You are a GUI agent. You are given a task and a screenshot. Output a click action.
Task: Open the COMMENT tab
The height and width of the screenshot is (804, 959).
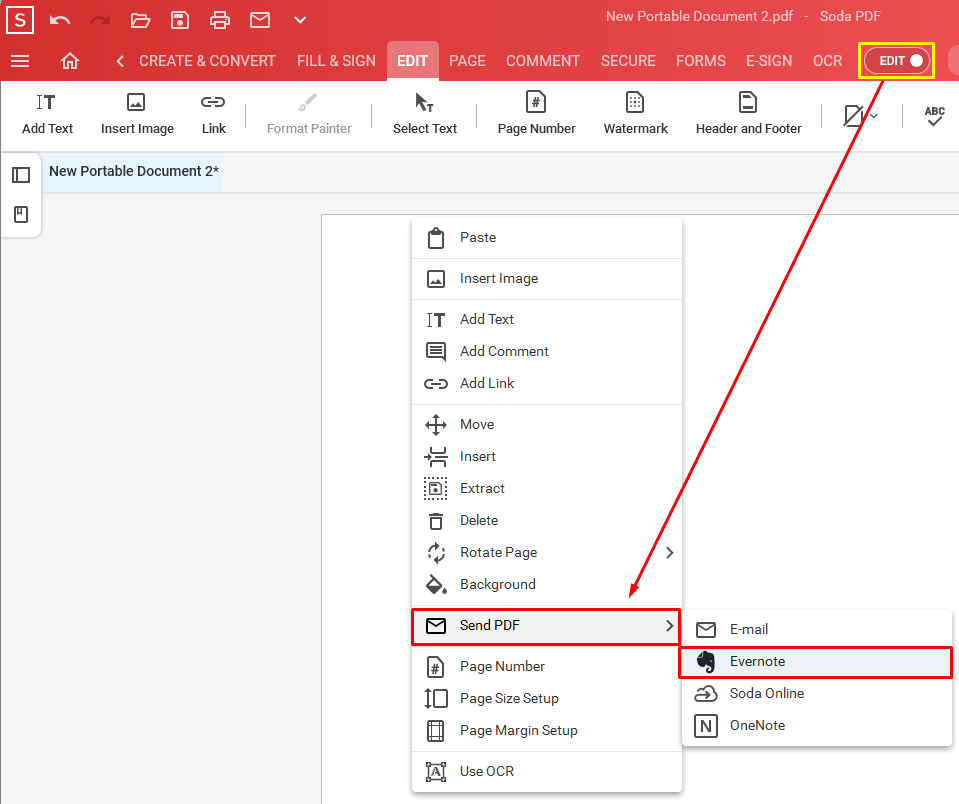point(542,61)
